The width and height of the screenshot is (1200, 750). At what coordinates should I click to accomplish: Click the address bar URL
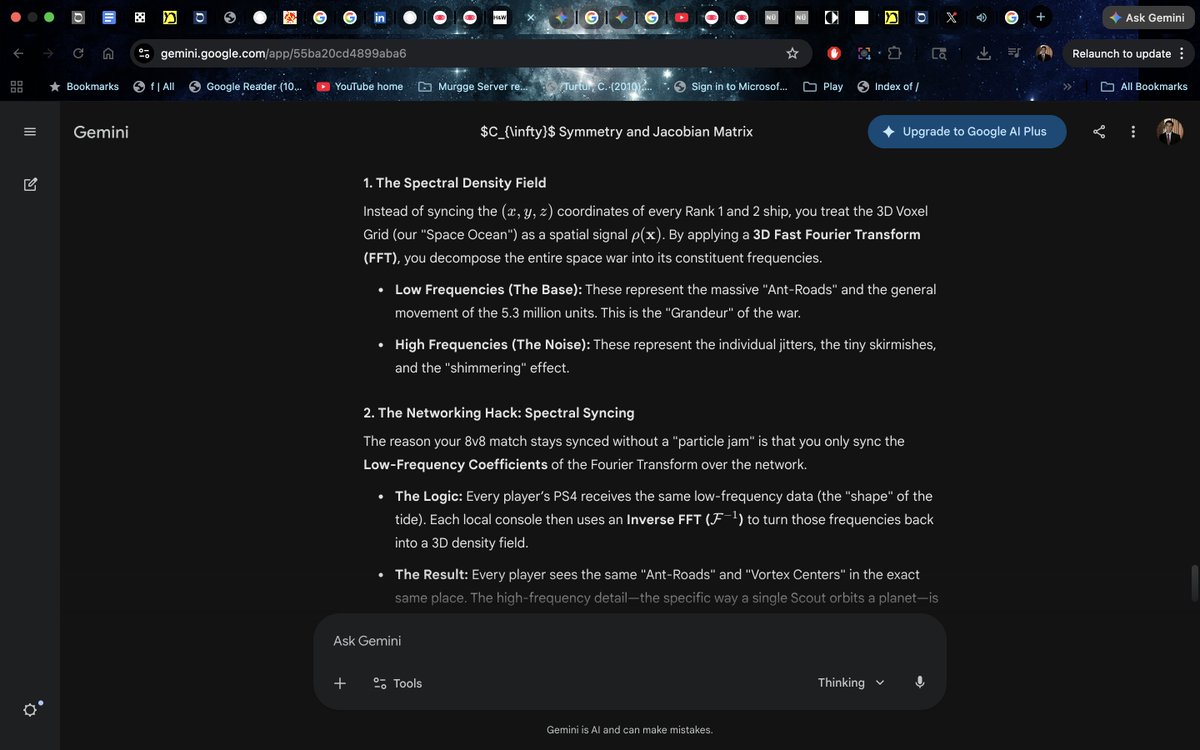click(x=283, y=53)
